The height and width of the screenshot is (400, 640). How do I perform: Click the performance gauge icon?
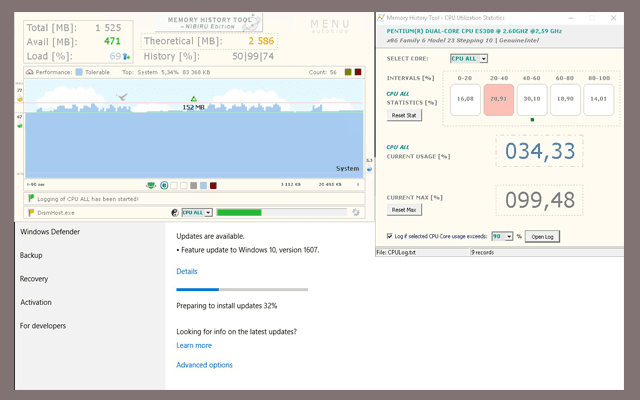point(30,73)
